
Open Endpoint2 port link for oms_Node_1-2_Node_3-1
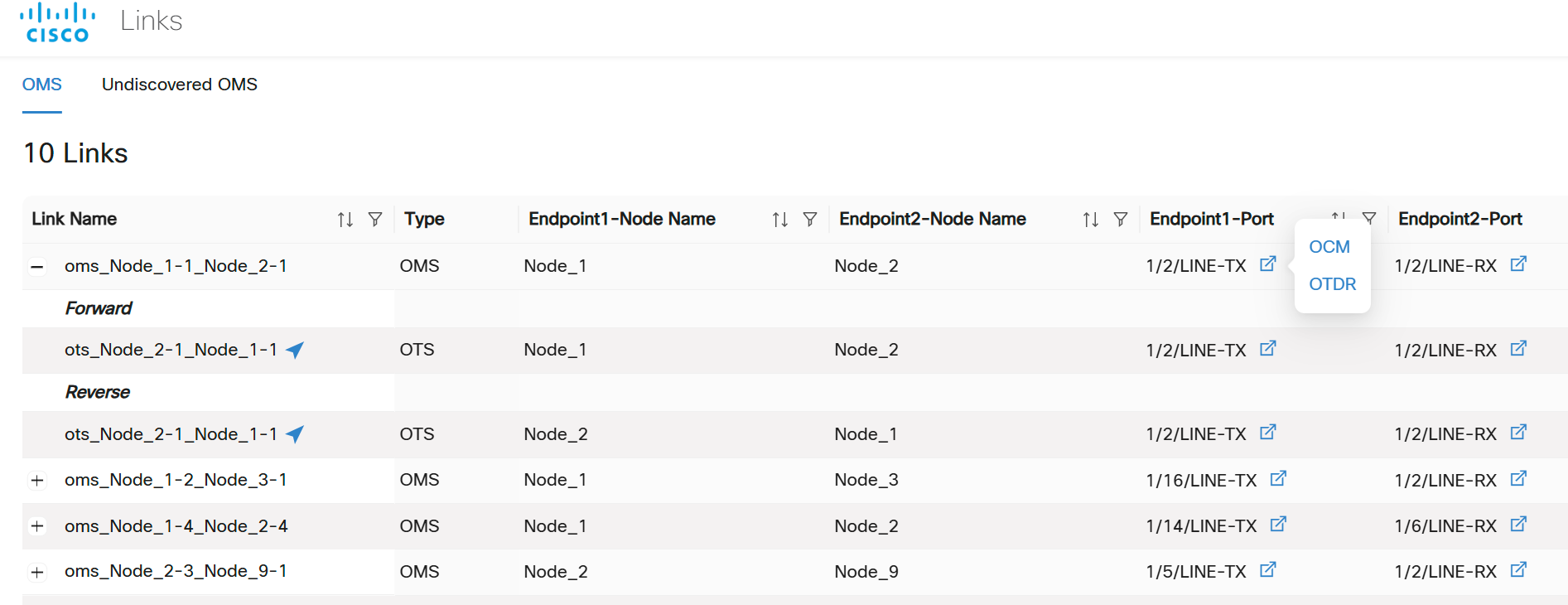[x=1518, y=478]
